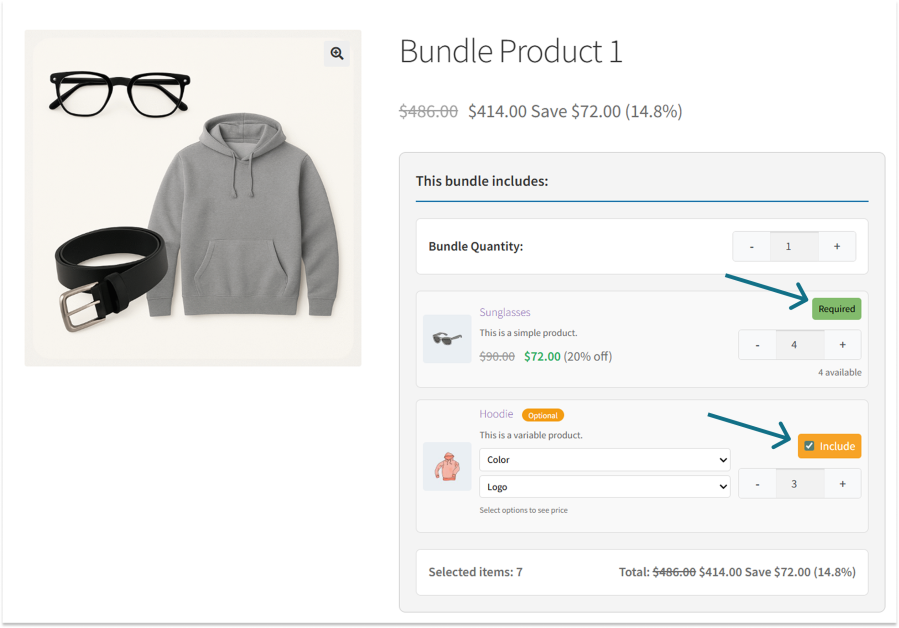Click the Required badge on Sunglasses
Screen dimensions: 899x628
click(x=836, y=308)
